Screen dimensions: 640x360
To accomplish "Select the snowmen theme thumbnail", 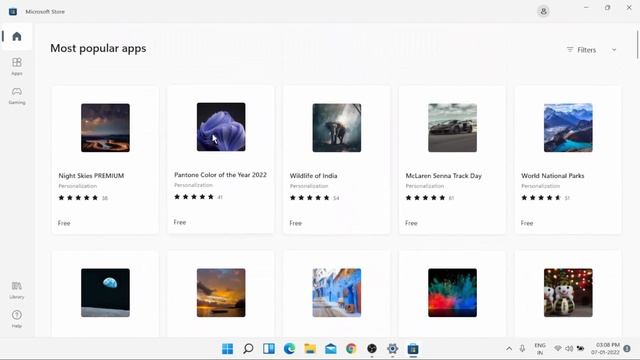I will pyautogui.click(x=568, y=293).
